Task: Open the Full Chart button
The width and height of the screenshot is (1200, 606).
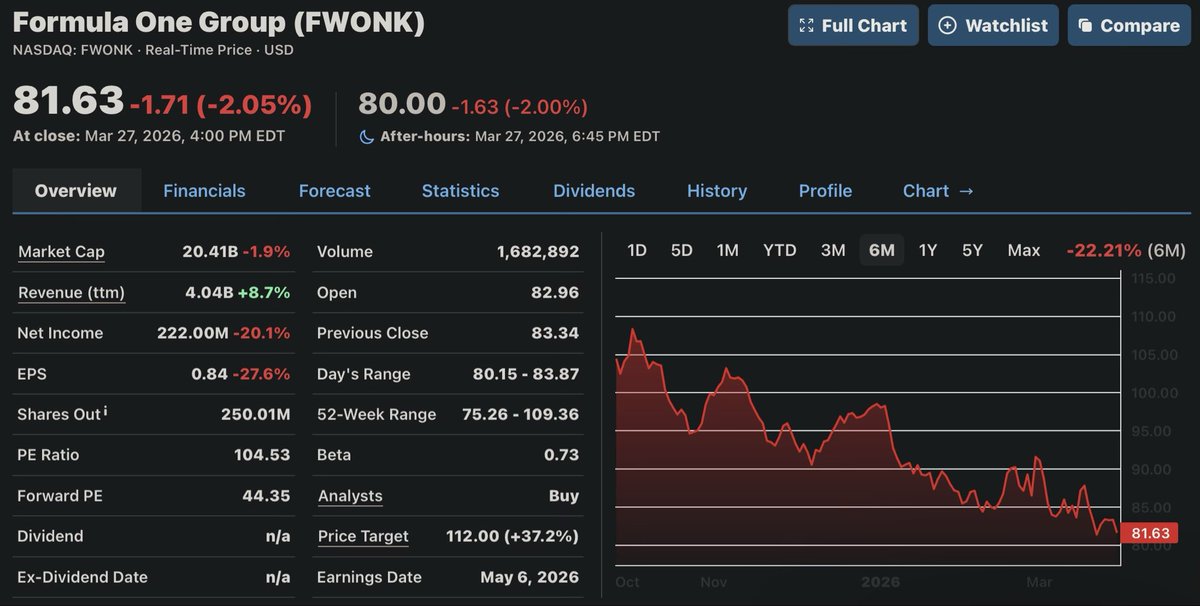Action: (x=853, y=25)
